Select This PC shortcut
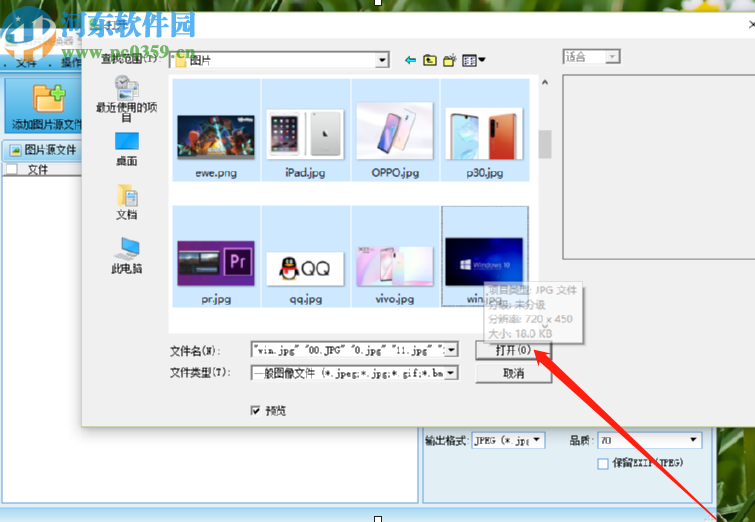Screen dimensions: 755x522 127,256
